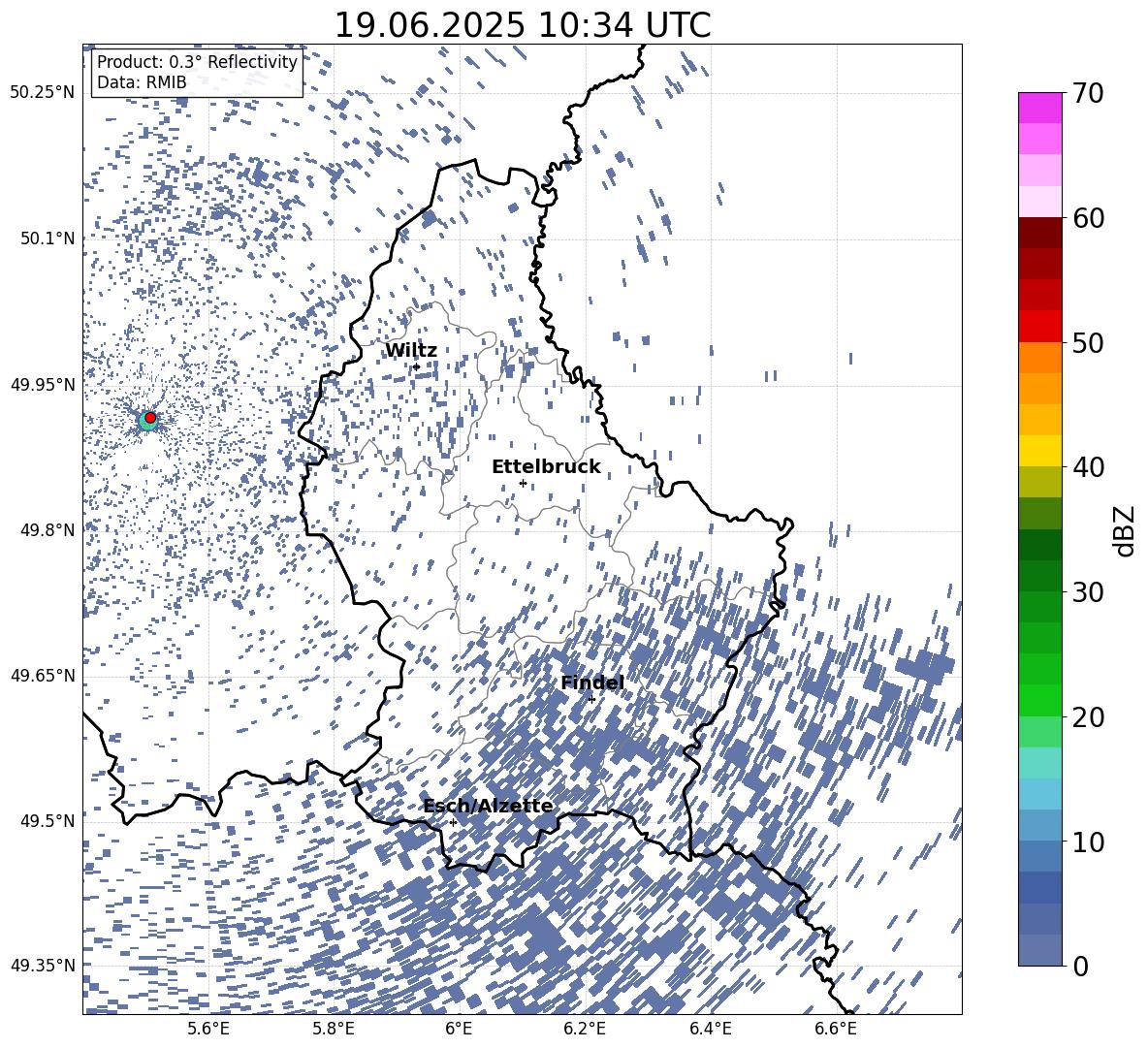Click the Esch/Alzette location cross marker
This screenshot has width=1148, height=1048.
coord(453,822)
